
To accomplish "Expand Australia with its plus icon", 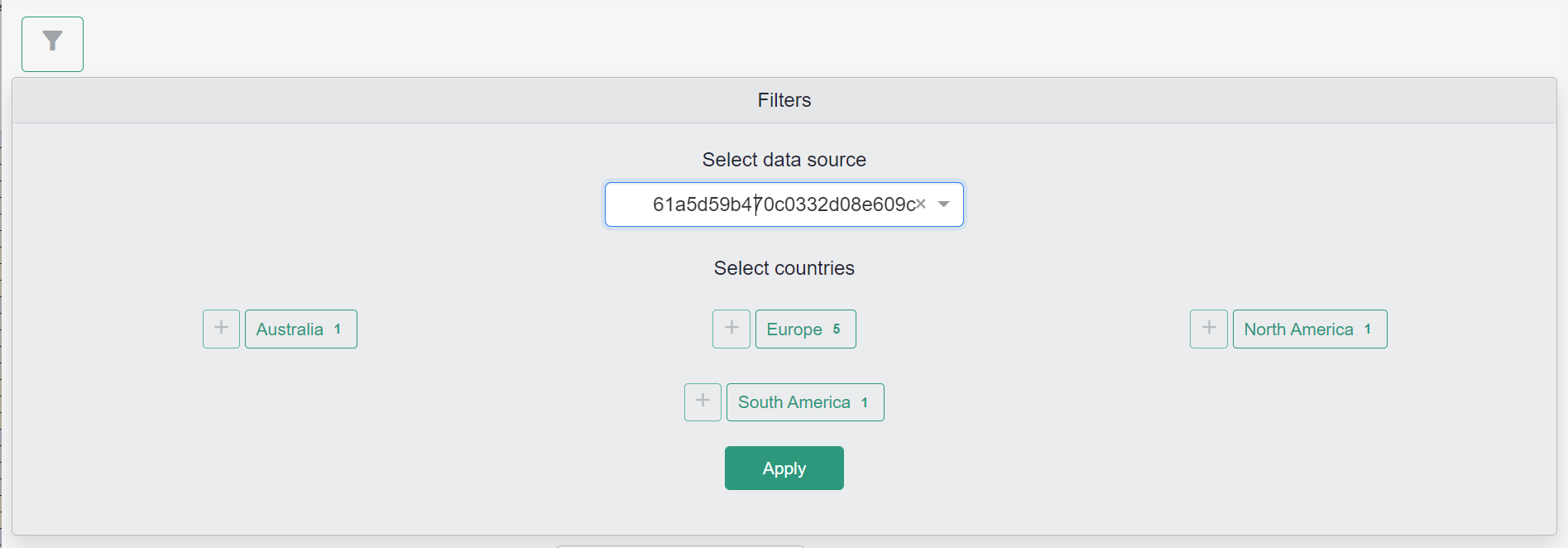I will click(x=221, y=329).
